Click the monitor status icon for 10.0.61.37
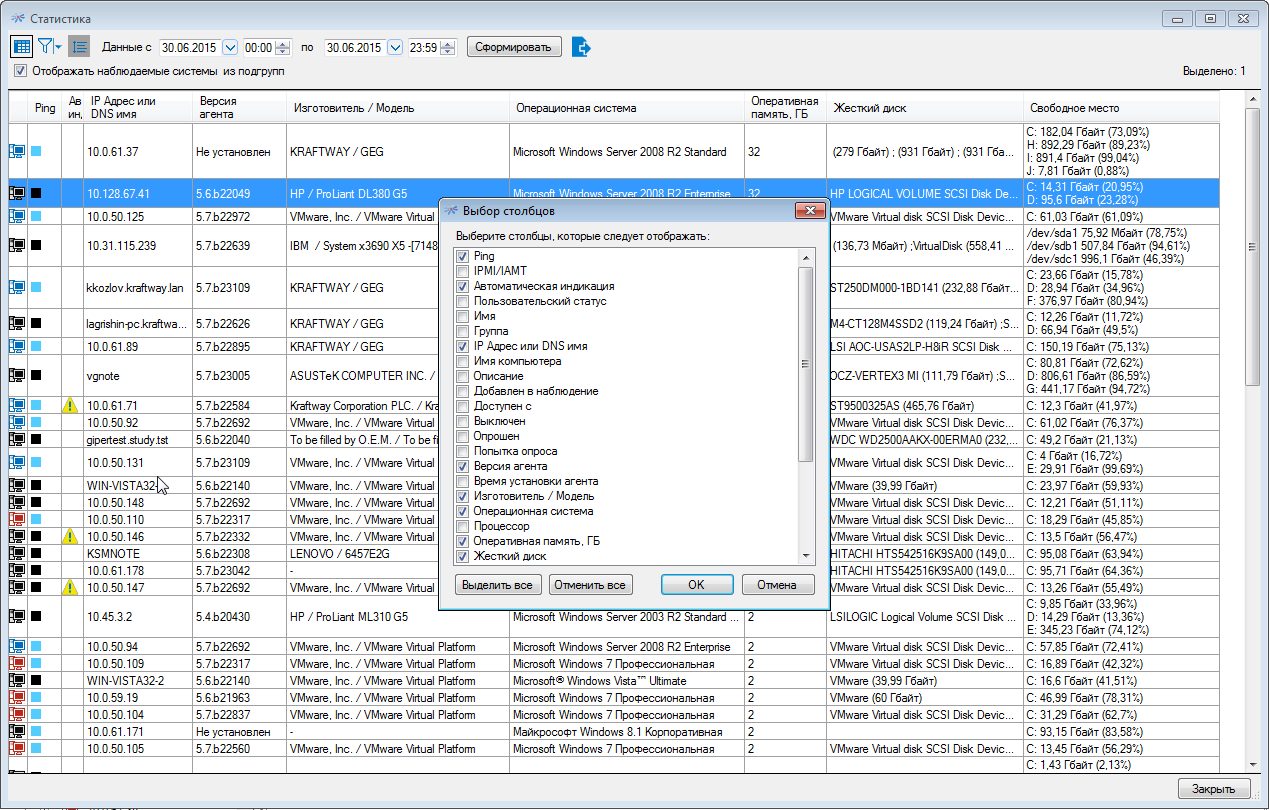Screen dimensions: 1269x810 (17, 152)
